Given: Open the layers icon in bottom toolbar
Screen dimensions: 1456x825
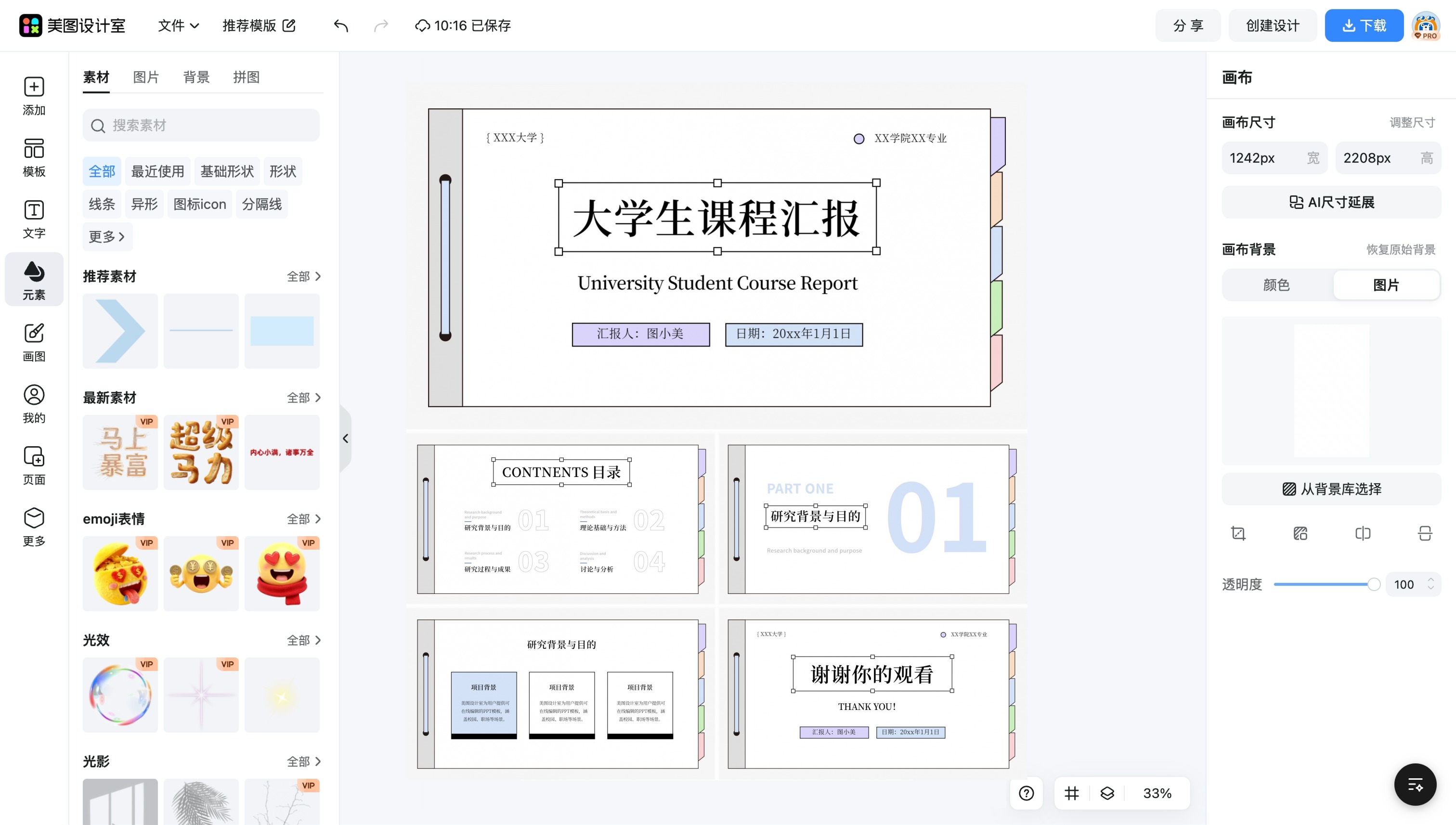Looking at the screenshot, I should click(x=1107, y=793).
